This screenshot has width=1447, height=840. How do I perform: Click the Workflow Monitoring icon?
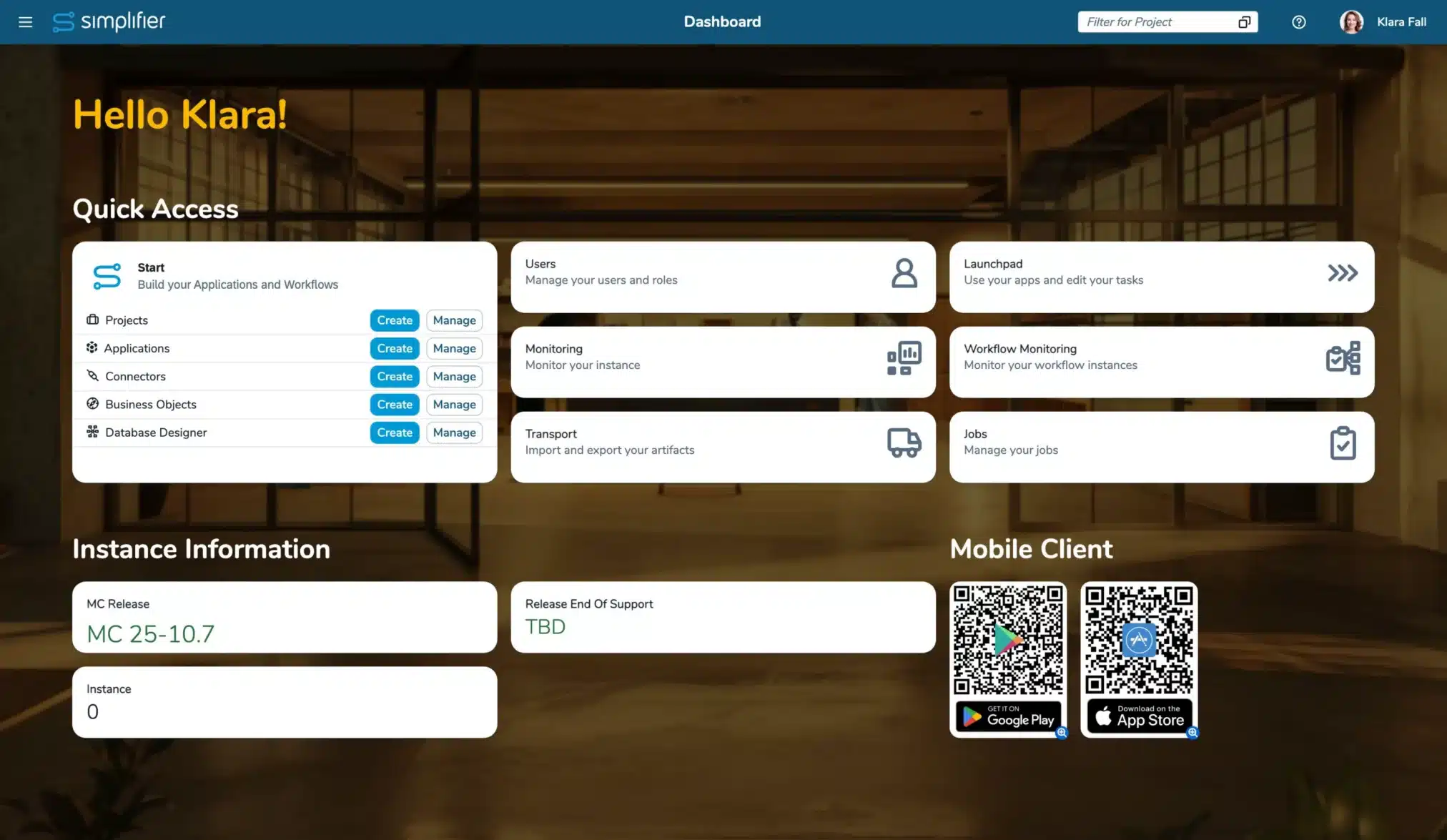pos(1342,358)
